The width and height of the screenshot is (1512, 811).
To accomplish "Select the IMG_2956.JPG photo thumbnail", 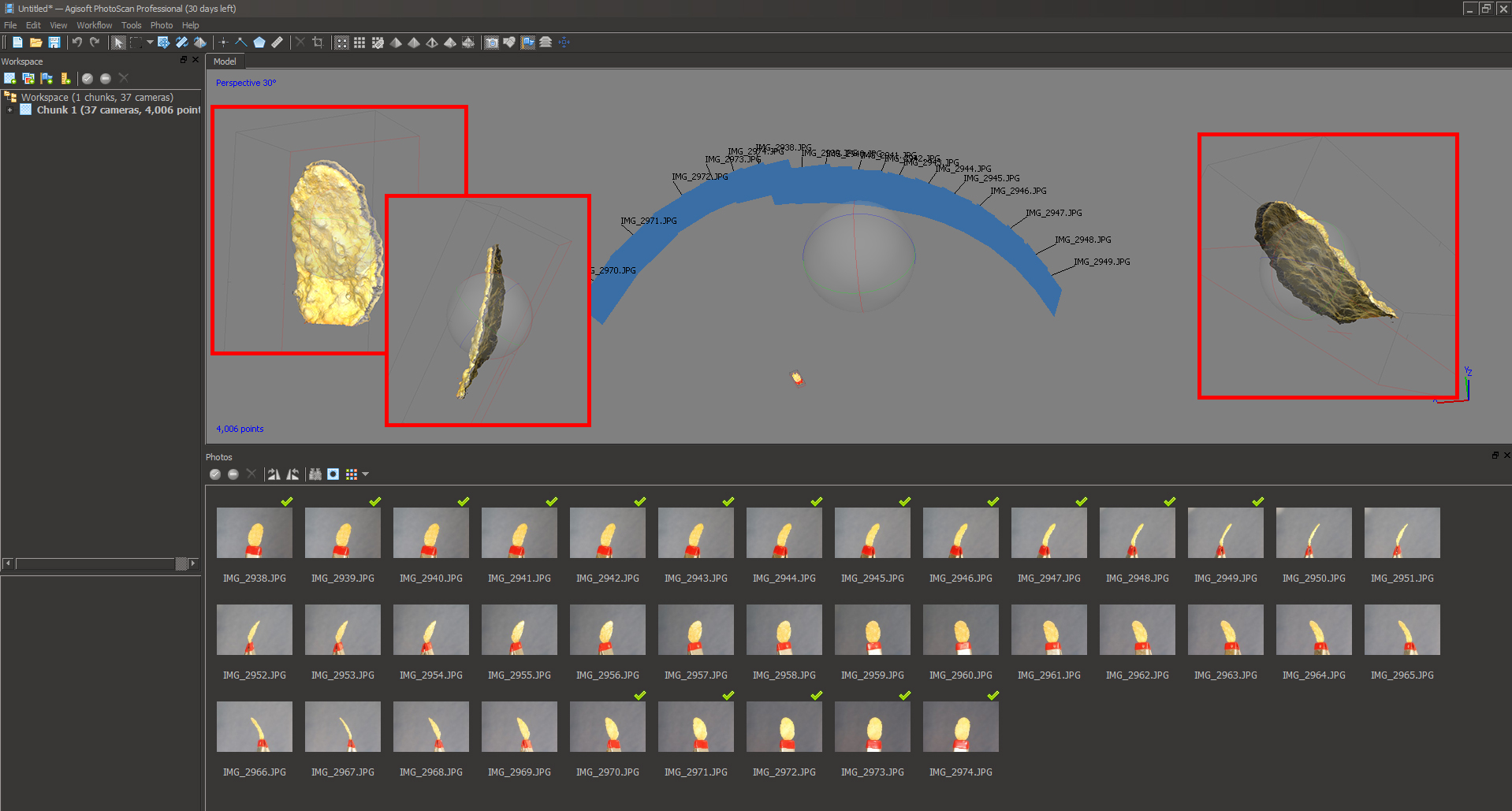I will click(607, 630).
